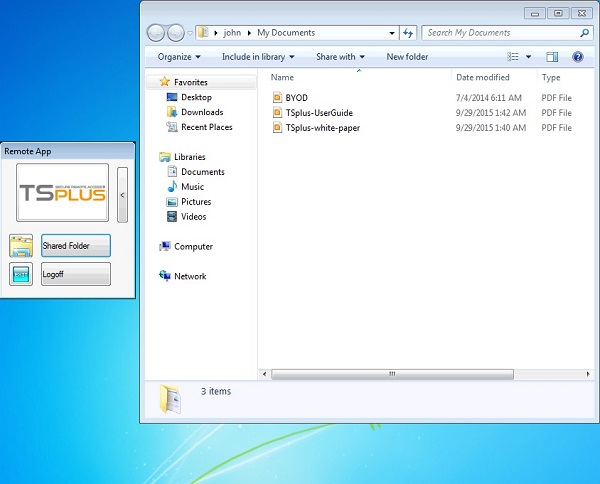Click New folder in toolbar
Viewport: 600px width, 484px height.
[407, 57]
